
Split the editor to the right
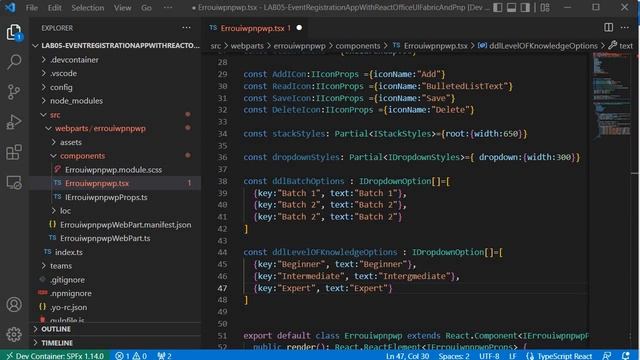click(609, 27)
